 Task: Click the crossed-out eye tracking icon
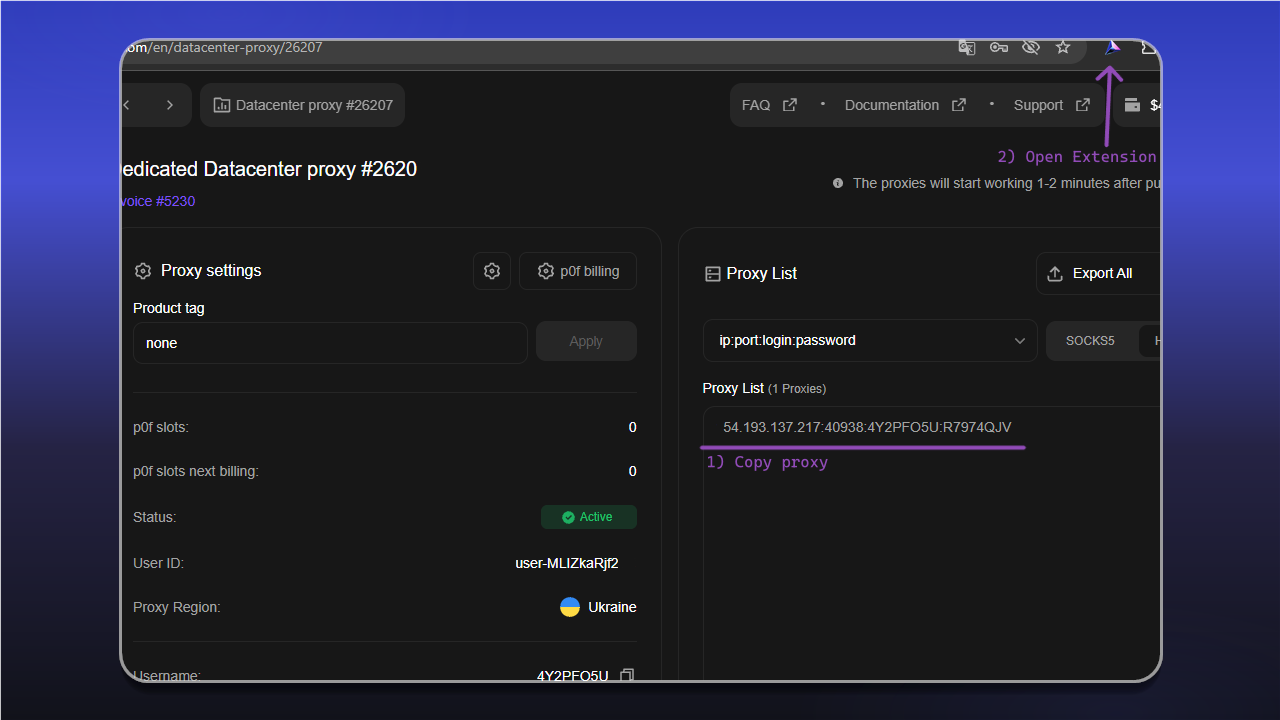(x=1031, y=47)
